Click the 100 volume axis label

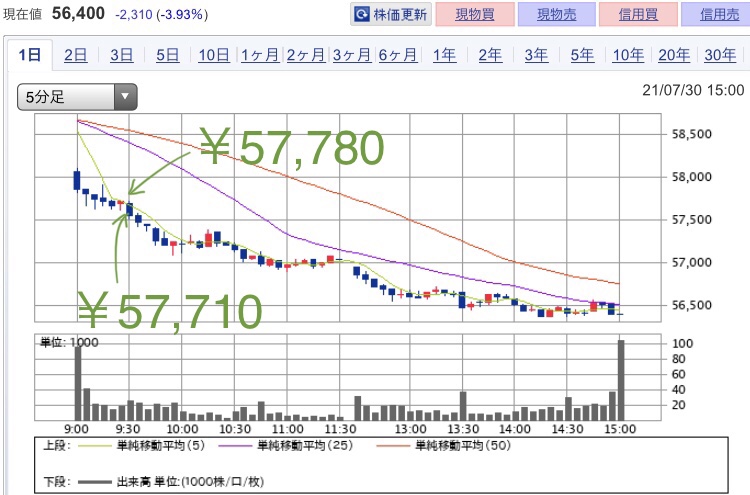click(682, 343)
